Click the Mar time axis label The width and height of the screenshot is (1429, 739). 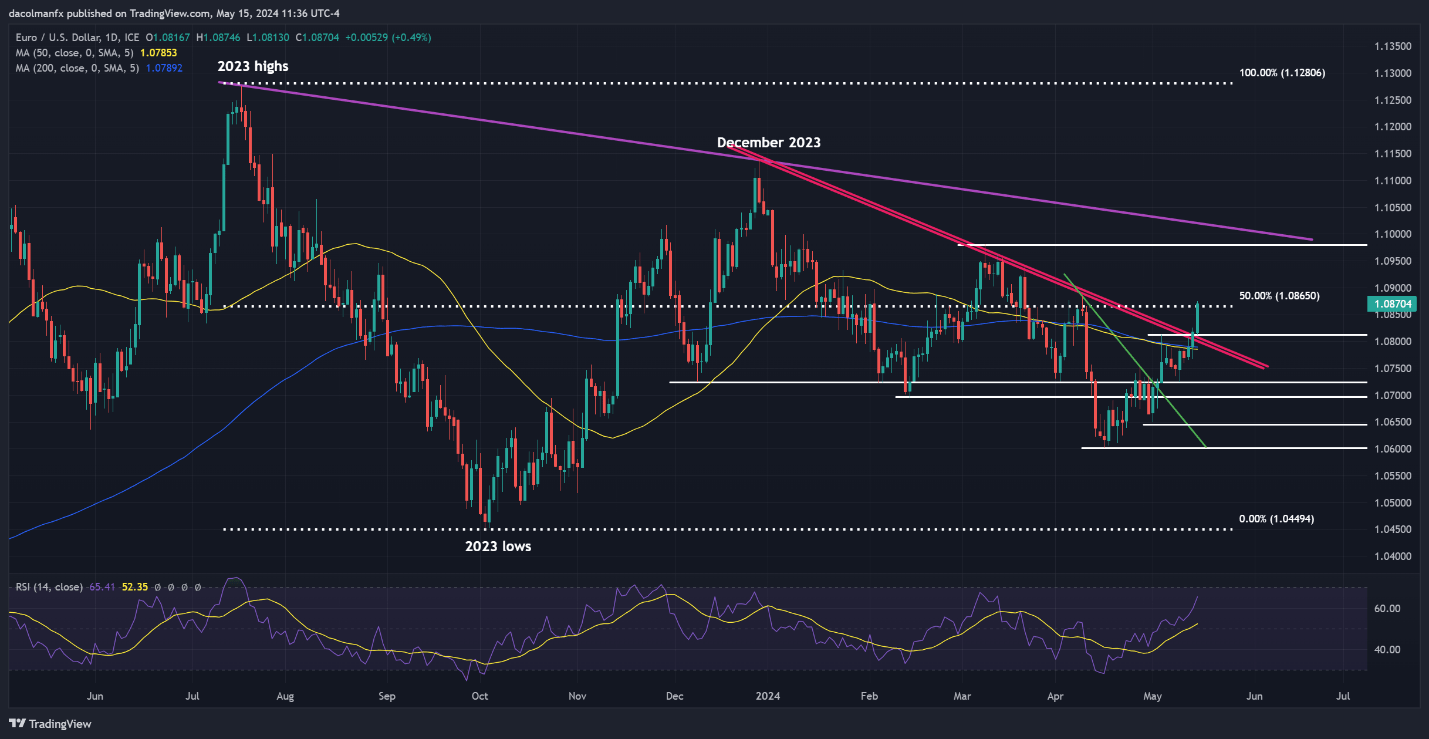point(963,694)
